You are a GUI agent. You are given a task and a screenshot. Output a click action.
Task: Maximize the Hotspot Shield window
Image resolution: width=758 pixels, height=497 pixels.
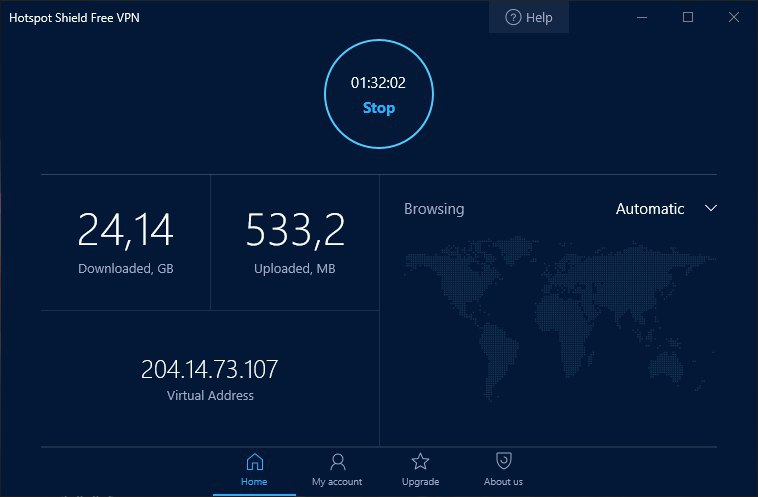coord(688,17)
